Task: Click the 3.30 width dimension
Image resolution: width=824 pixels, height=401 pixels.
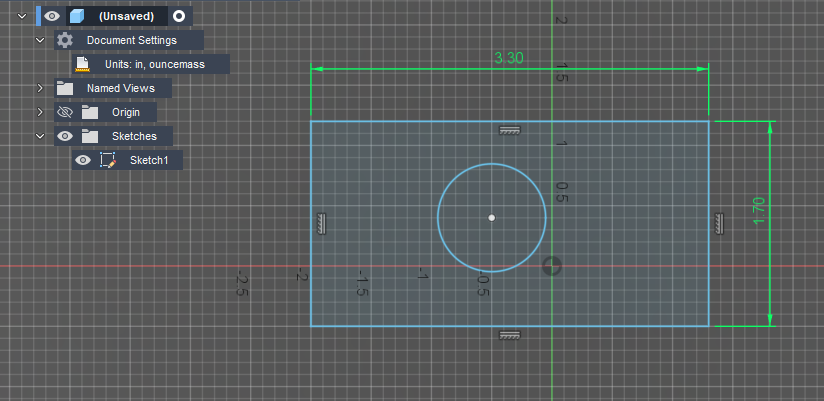Action: click(509, 58)
